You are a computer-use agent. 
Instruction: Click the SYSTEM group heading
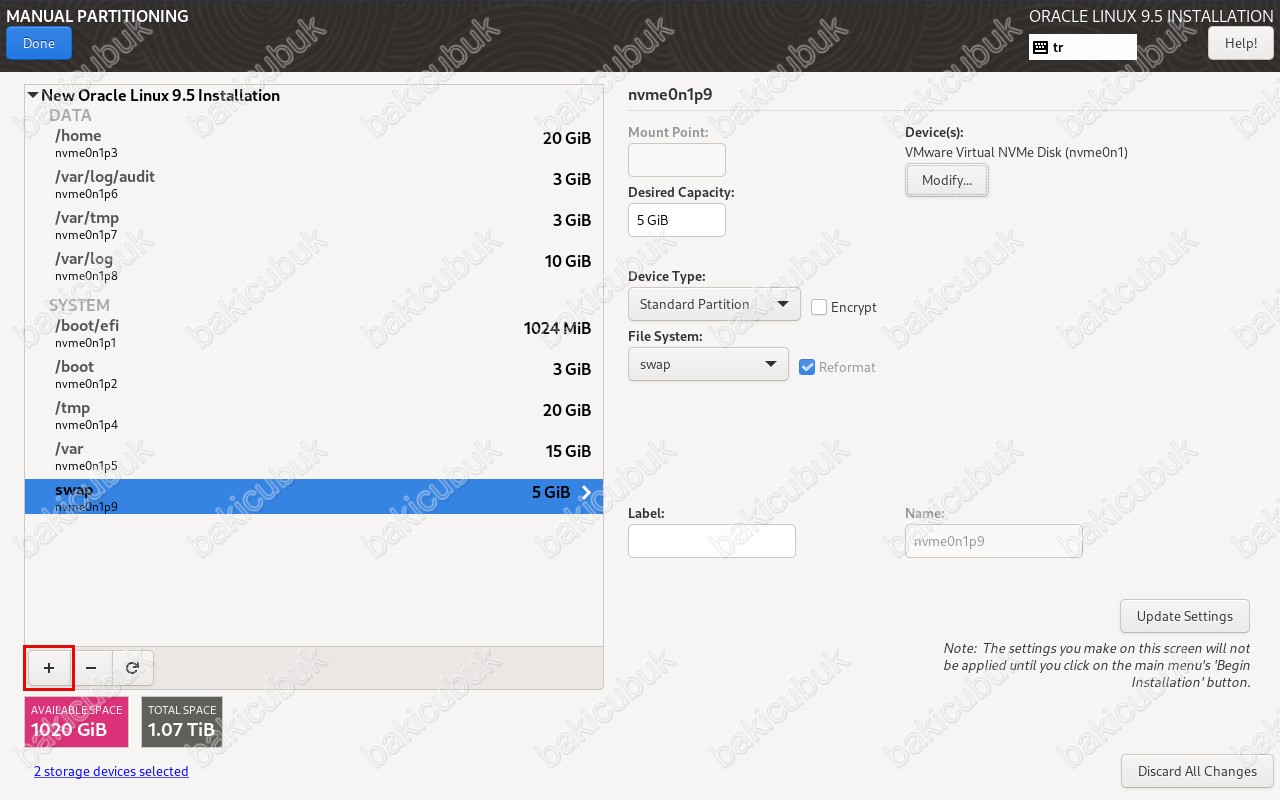pyautogui.click(x=79, y=305)
